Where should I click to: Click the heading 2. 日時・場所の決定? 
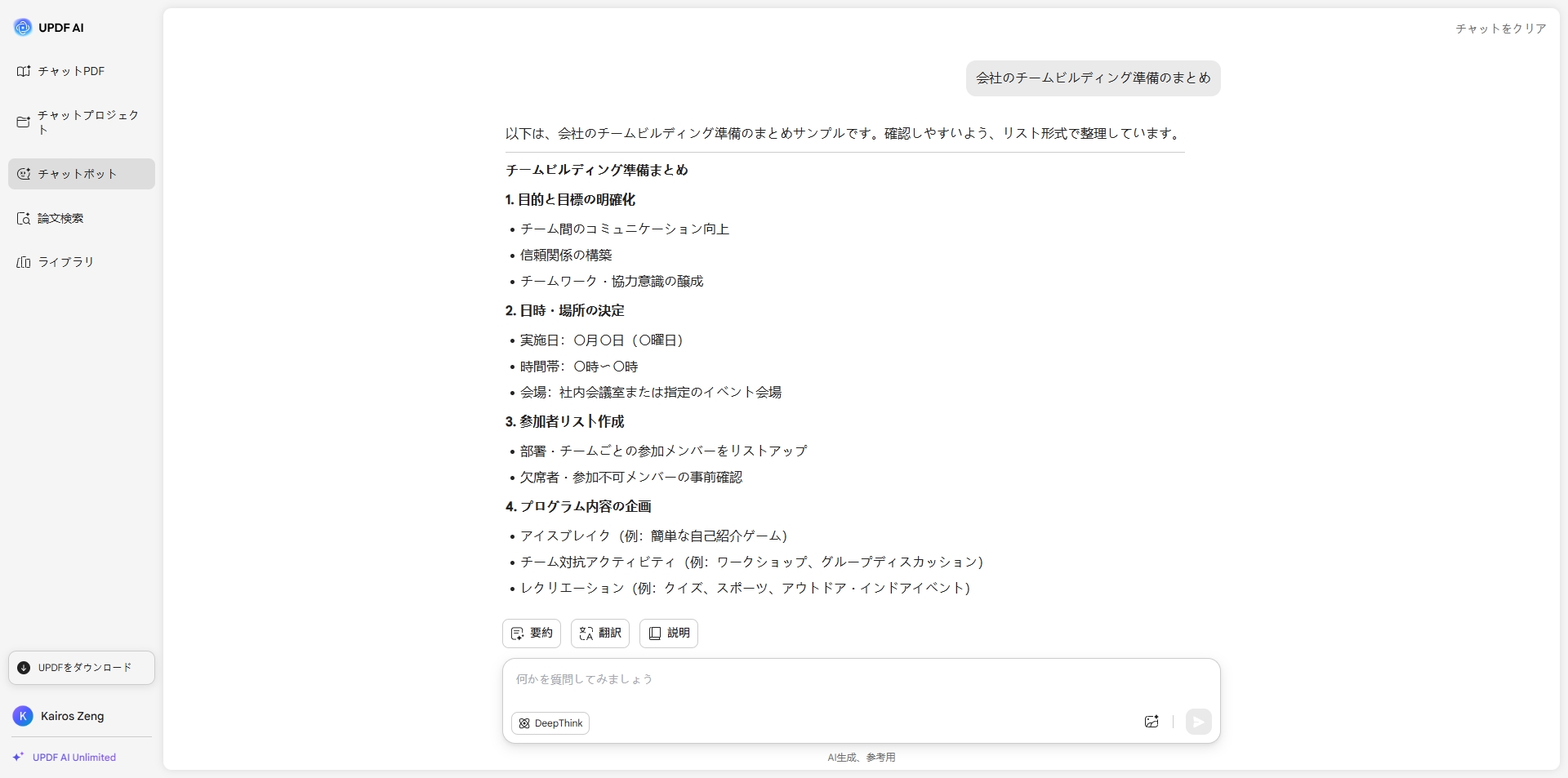565,310
